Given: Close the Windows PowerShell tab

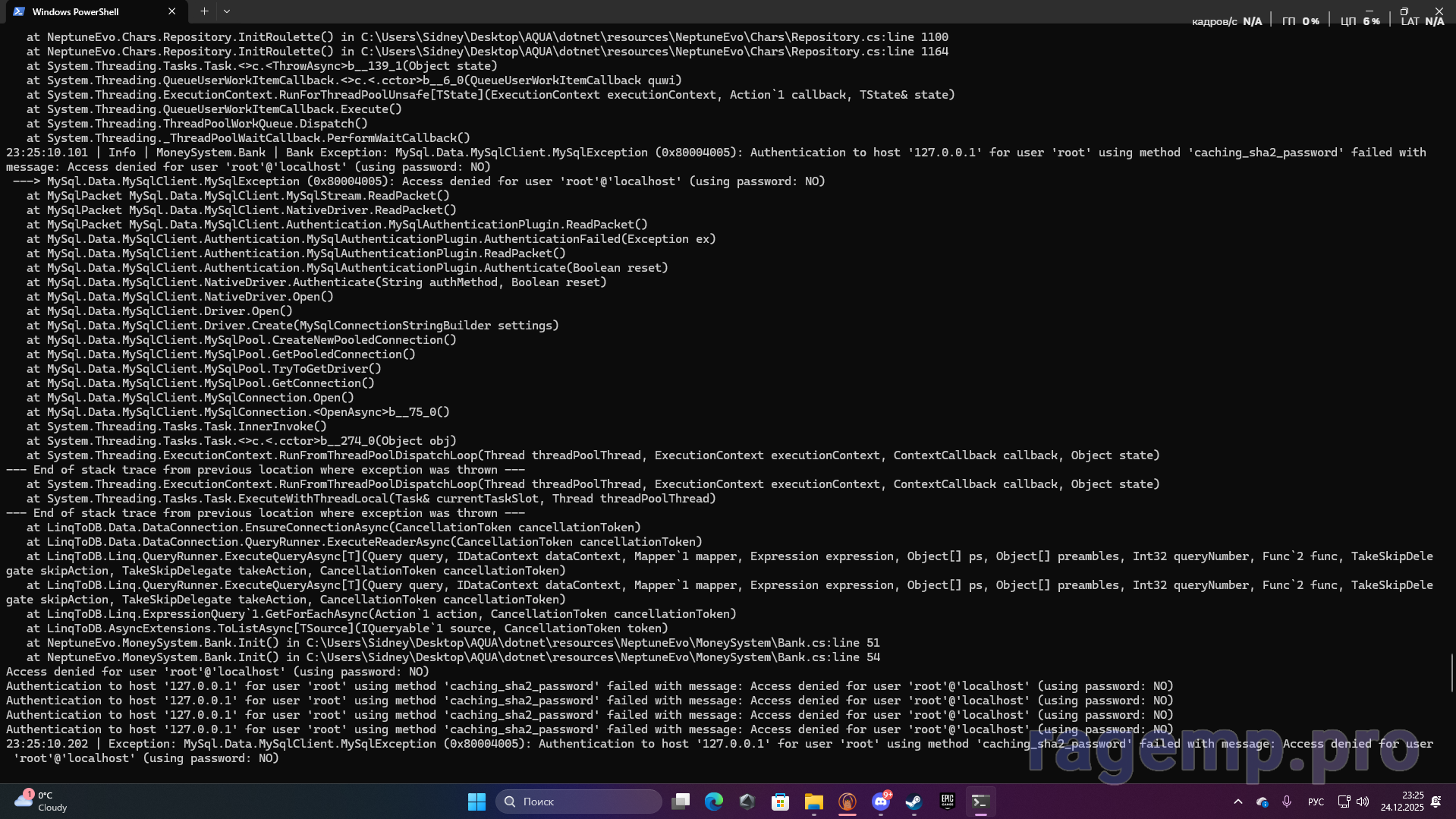Looking at the screenshot, I should pos(171,11).
